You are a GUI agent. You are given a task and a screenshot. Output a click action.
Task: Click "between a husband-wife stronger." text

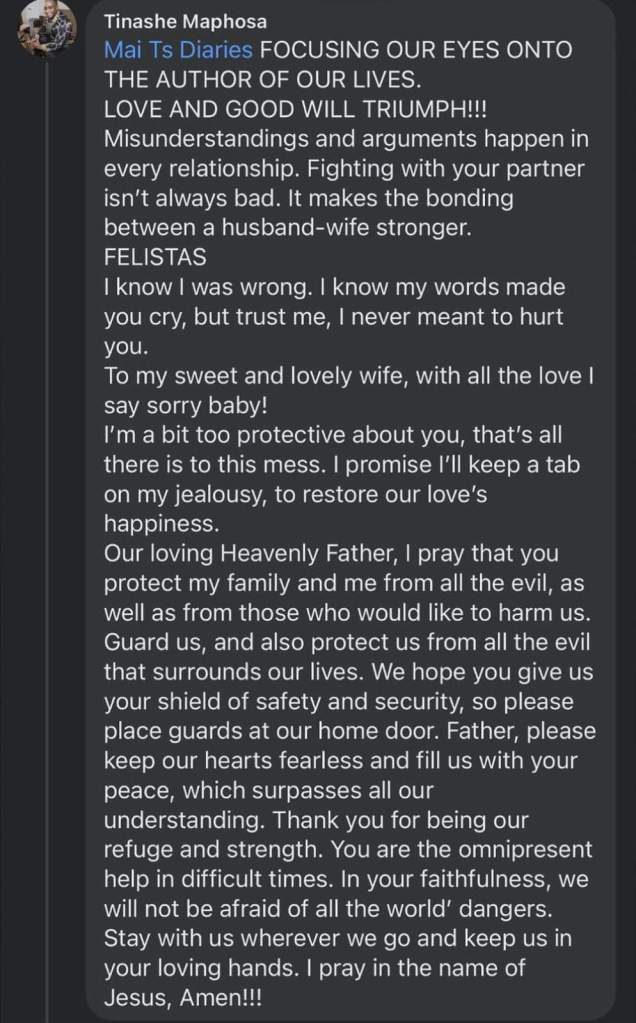[x=287, y=227]
